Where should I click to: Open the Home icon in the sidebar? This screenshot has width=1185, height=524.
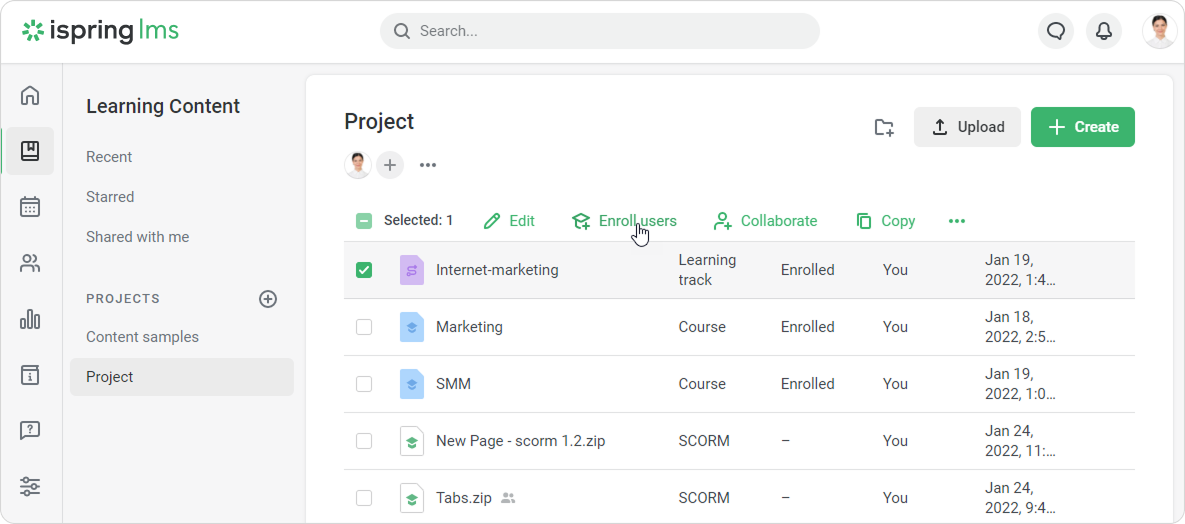[30, 96]
